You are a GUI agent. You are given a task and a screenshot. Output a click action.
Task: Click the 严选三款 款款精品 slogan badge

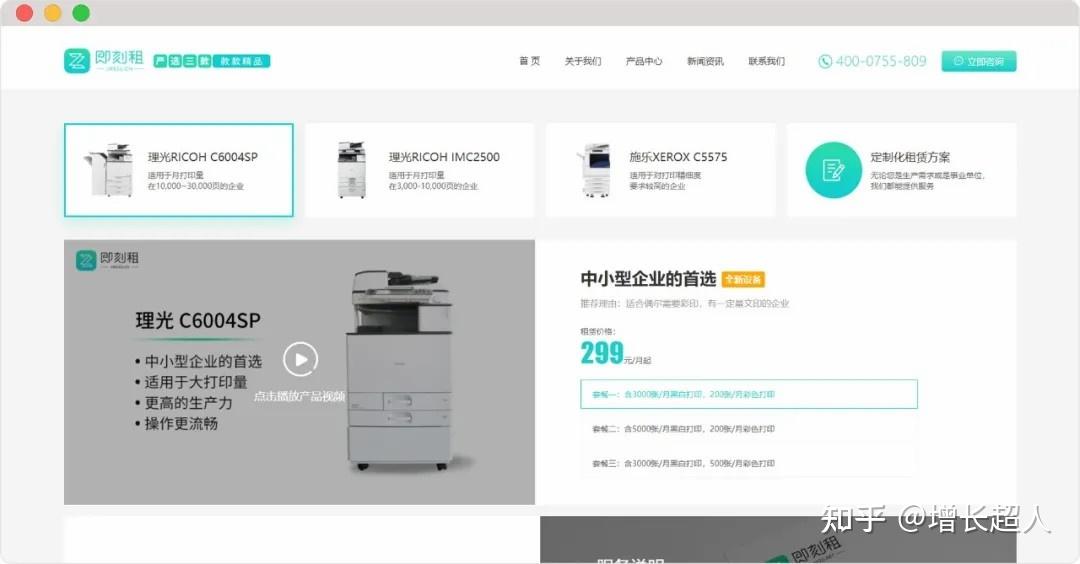click(x=211, y=61)
